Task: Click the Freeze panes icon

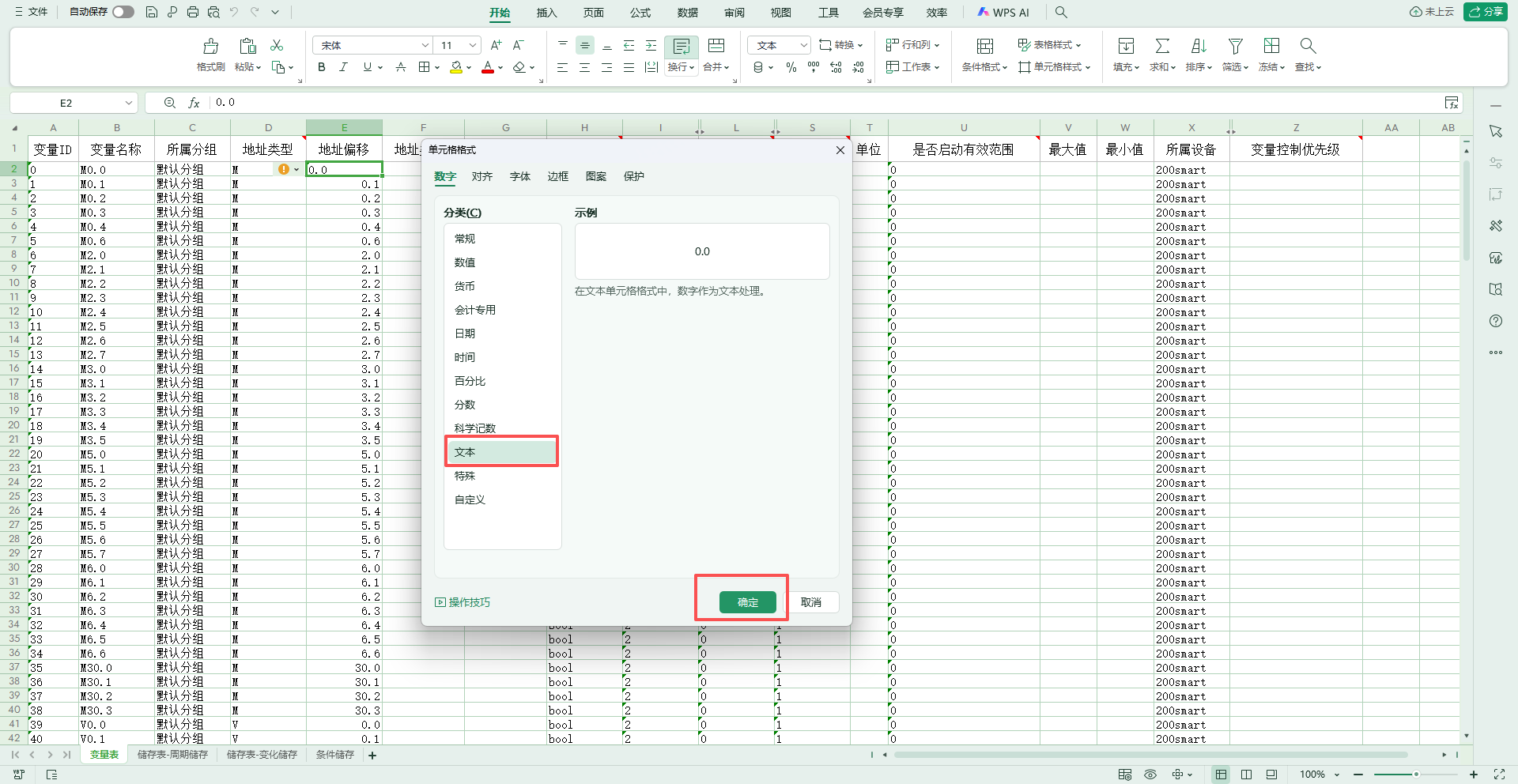Action: pyautogui.click(x=1271, y=46)
